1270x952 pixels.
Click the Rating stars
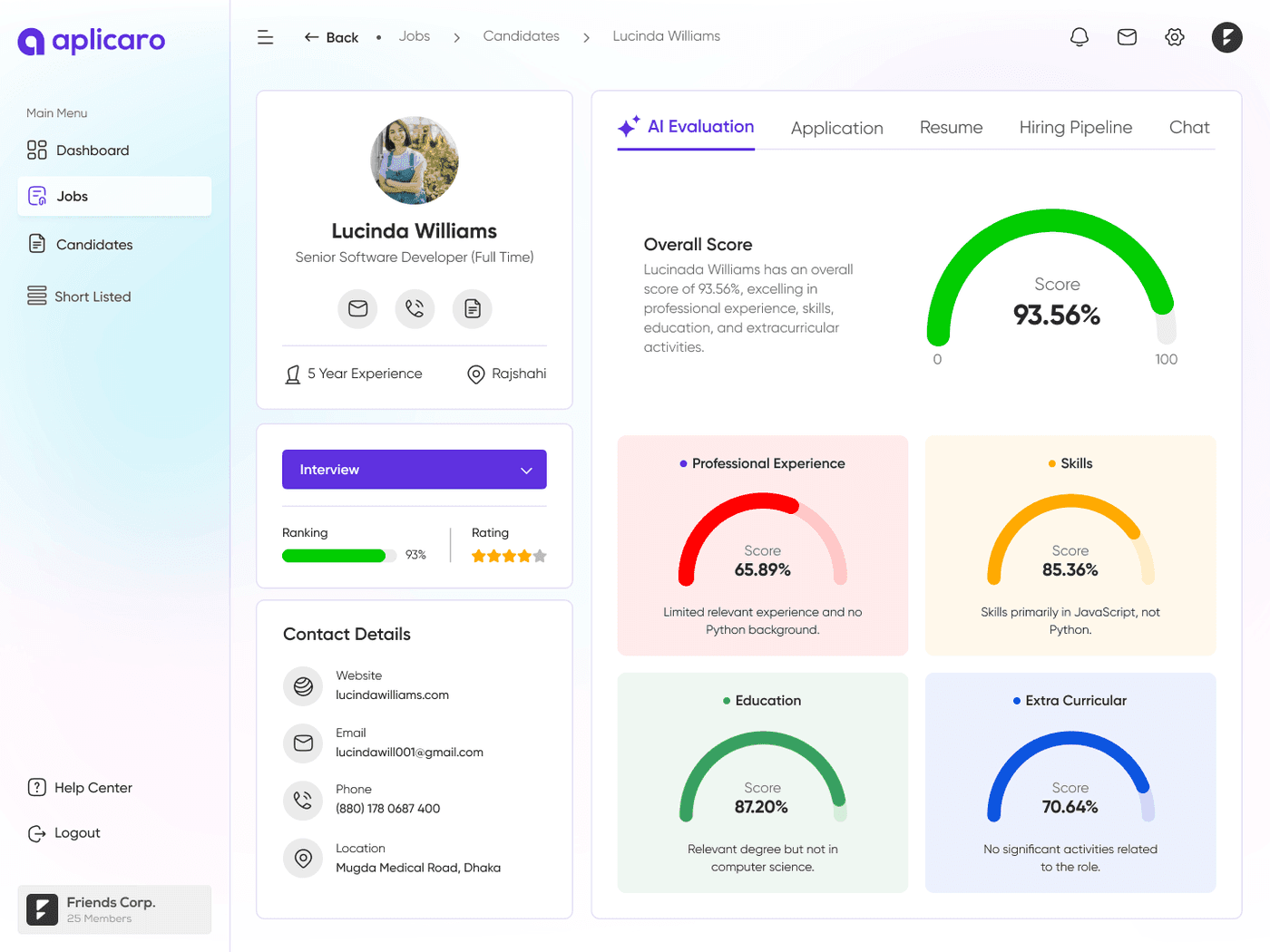click(x=509, y=556)
